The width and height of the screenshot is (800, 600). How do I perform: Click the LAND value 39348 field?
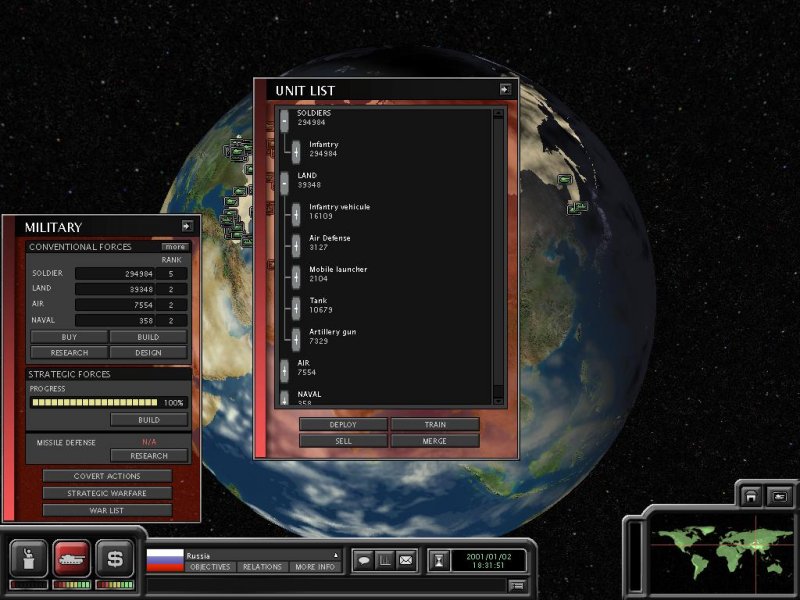click(x=115, y=289)
